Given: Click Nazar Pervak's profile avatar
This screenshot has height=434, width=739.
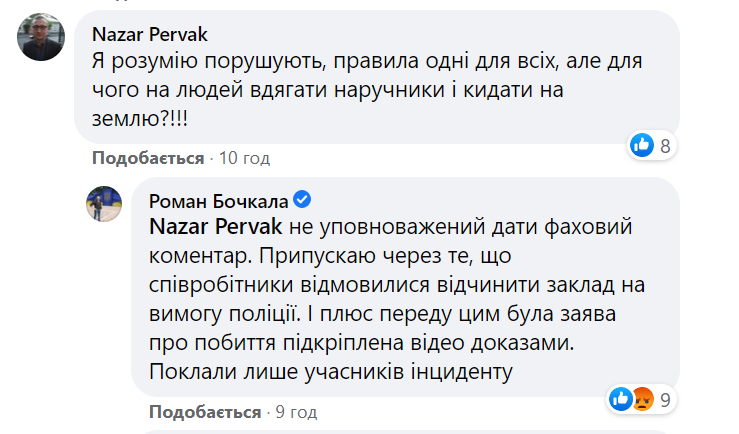Looking at the screenshot, I should point(42,36).
